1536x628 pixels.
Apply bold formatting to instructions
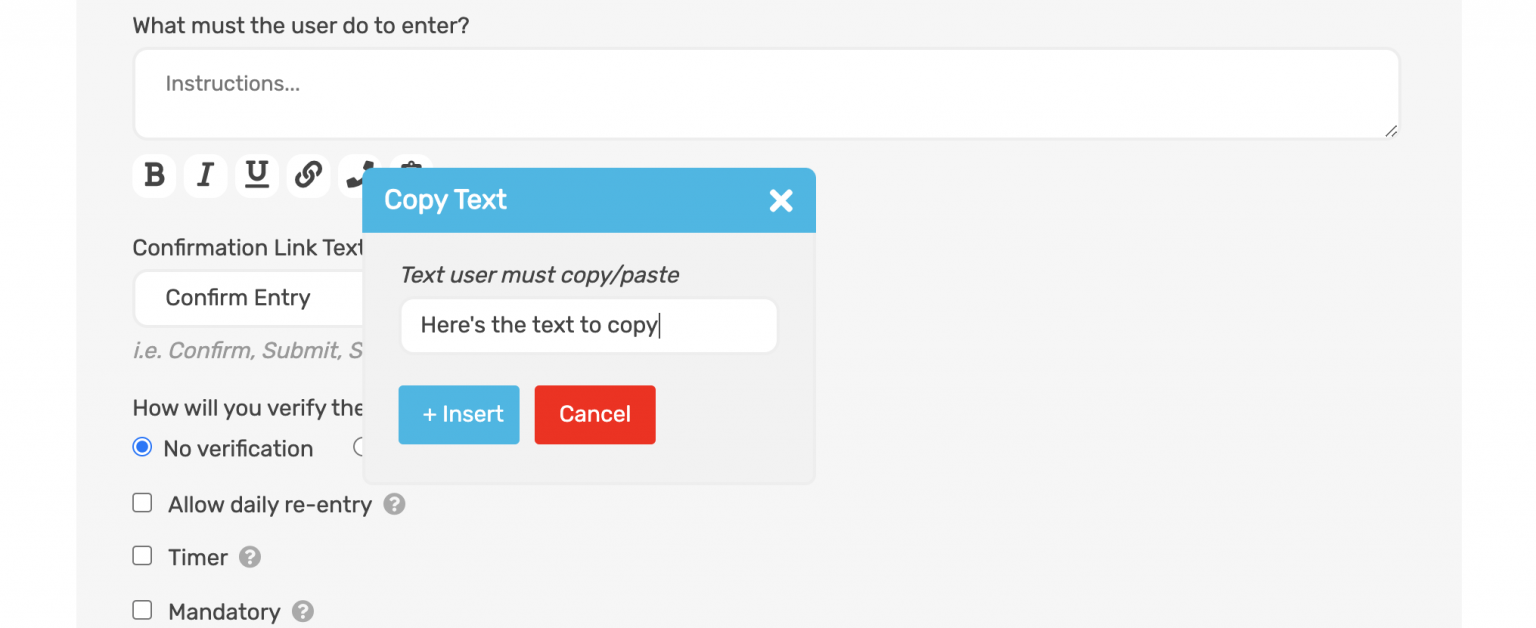click(153, 175)
